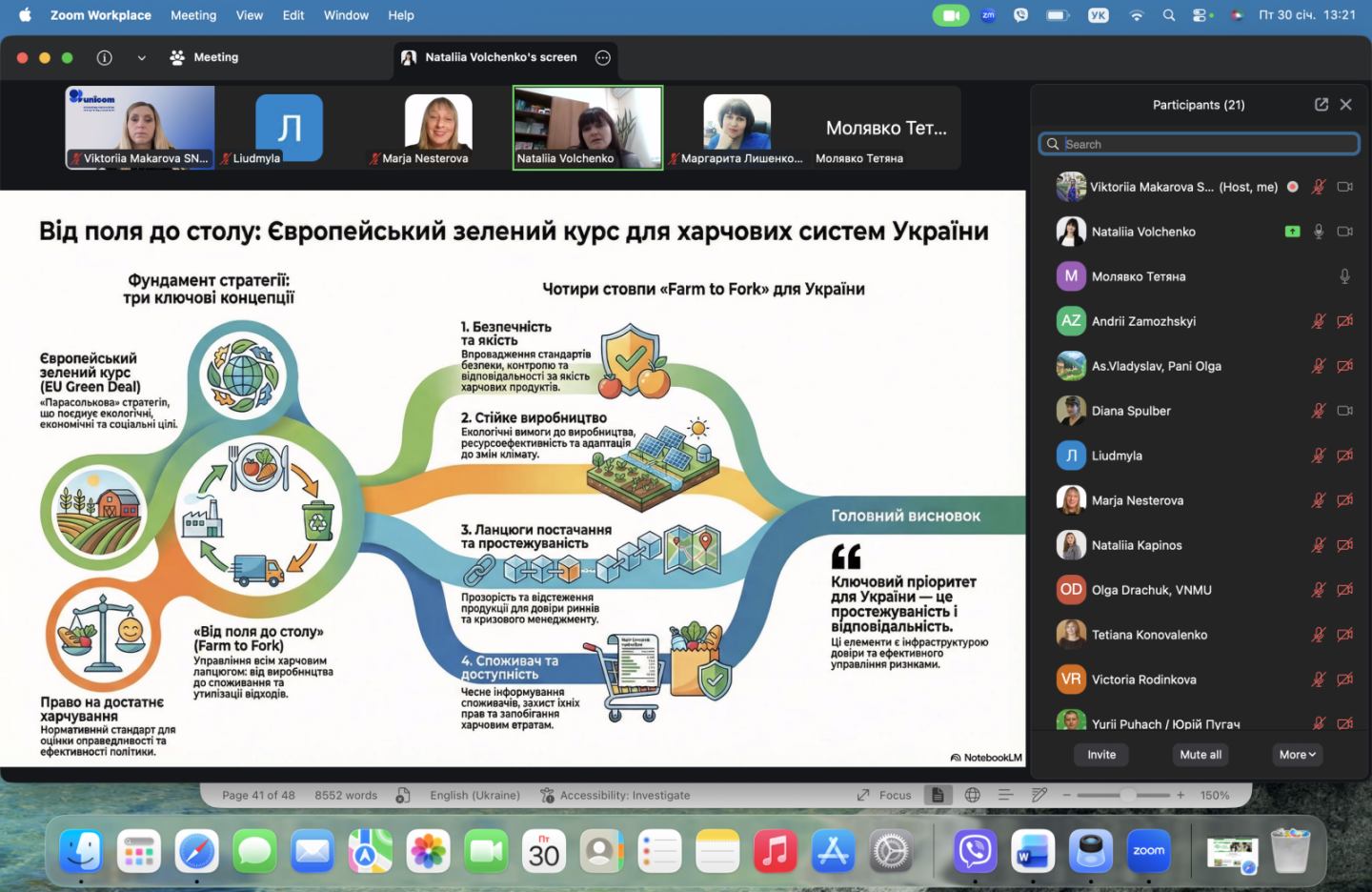Expand the More dropdown in Participants
The width and height of the screenshot is (1372, 892).
[1297, 755]
